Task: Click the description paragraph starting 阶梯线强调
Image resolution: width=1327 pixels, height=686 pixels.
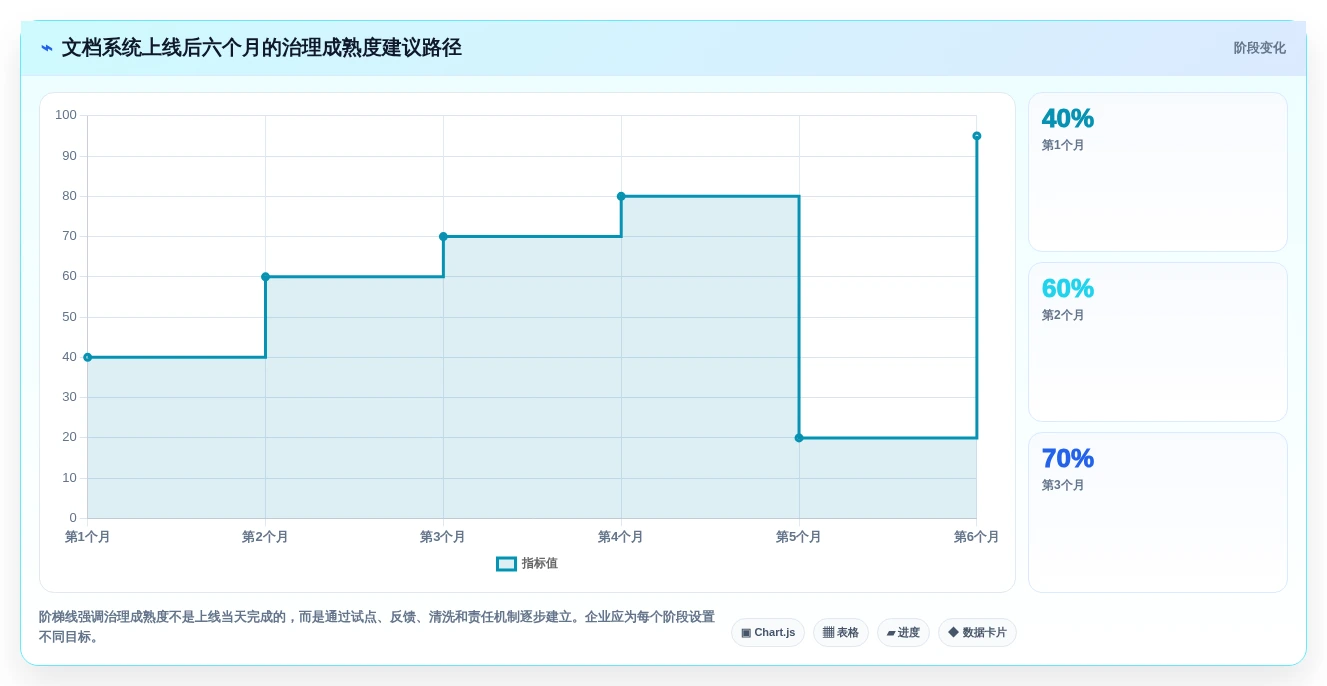Action: click(x=377, y=627)
